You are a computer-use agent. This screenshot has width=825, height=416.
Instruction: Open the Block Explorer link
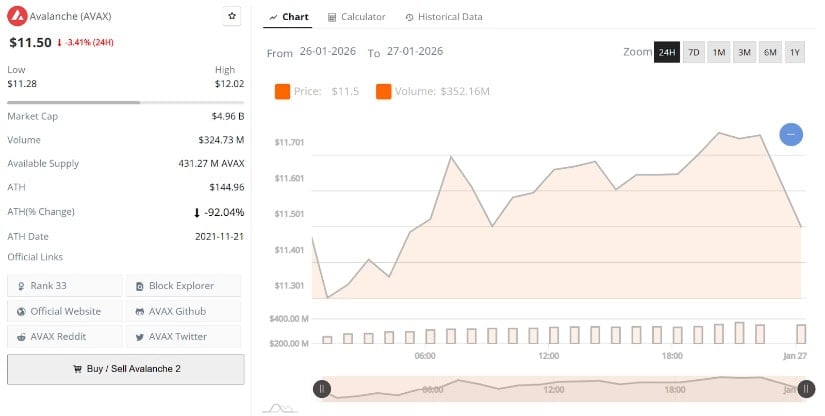tap(183, 286)
